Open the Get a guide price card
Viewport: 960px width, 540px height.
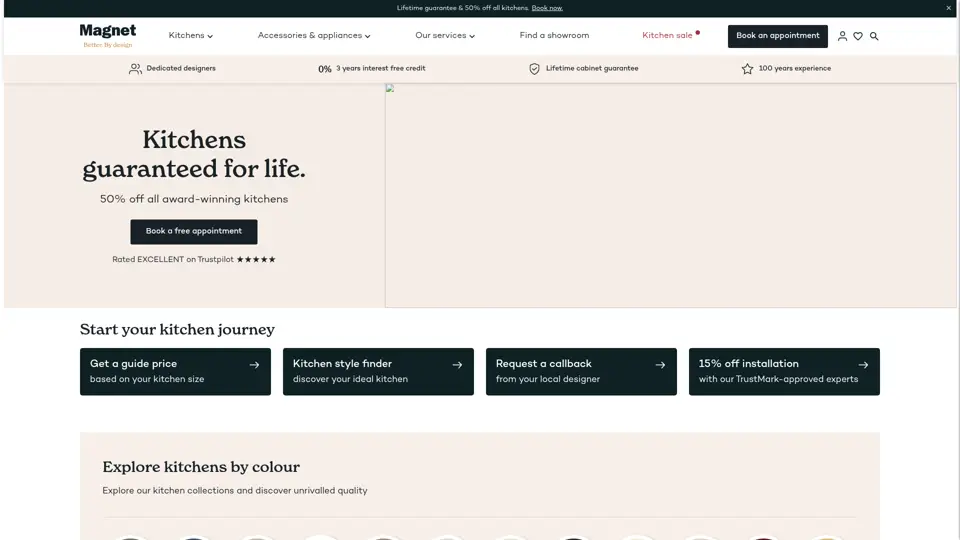pos(175,372)
